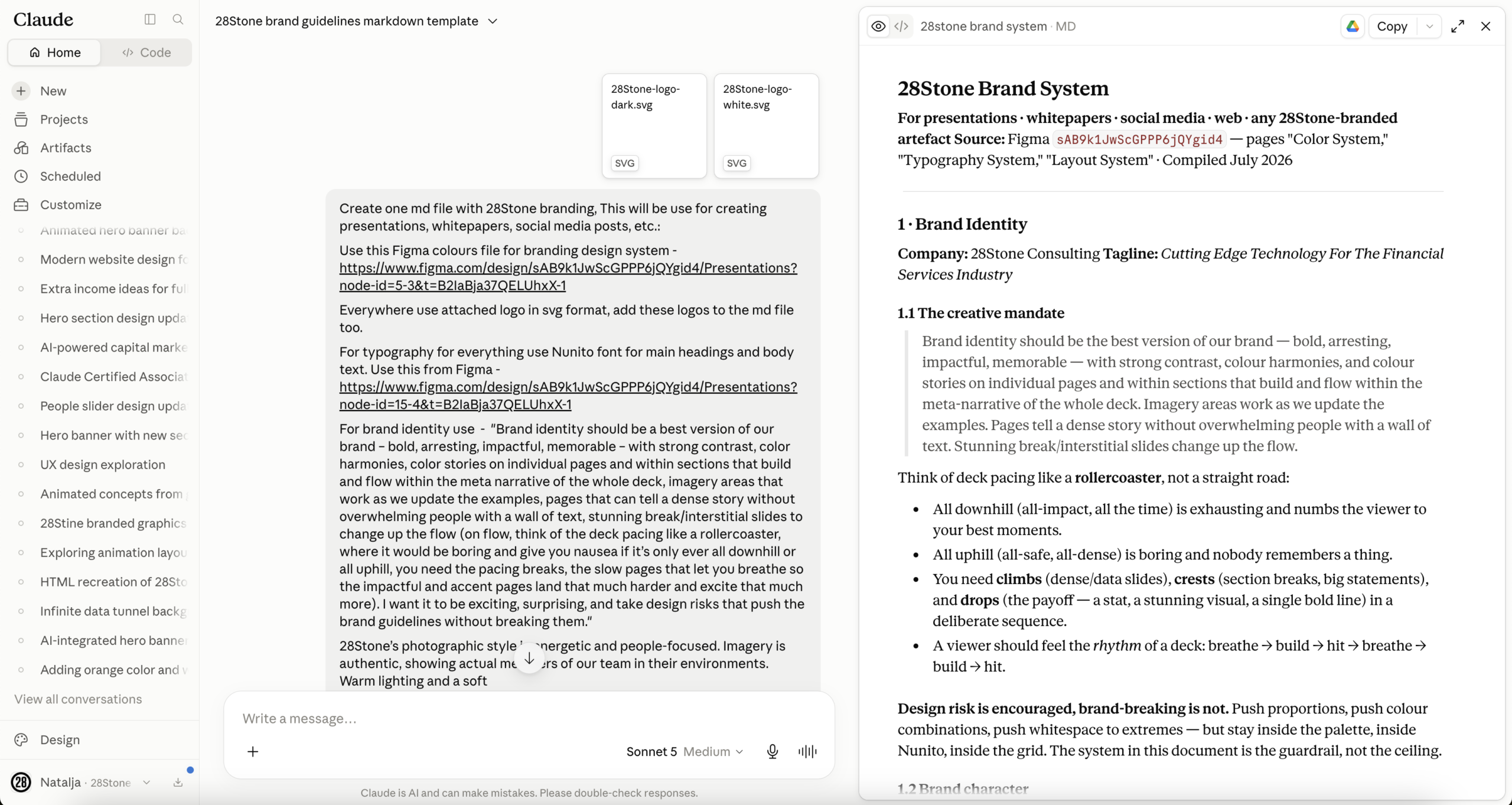Click the Code brackets icon
Image resolution: width=1512 pixels, height=805 pixels.
(128, 53)
